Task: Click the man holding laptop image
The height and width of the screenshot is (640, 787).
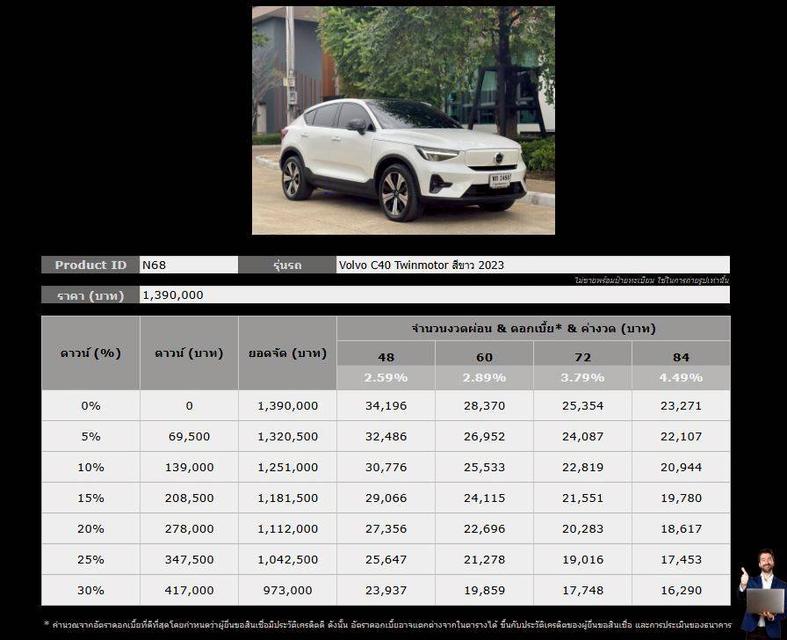Action: point(763,593)
